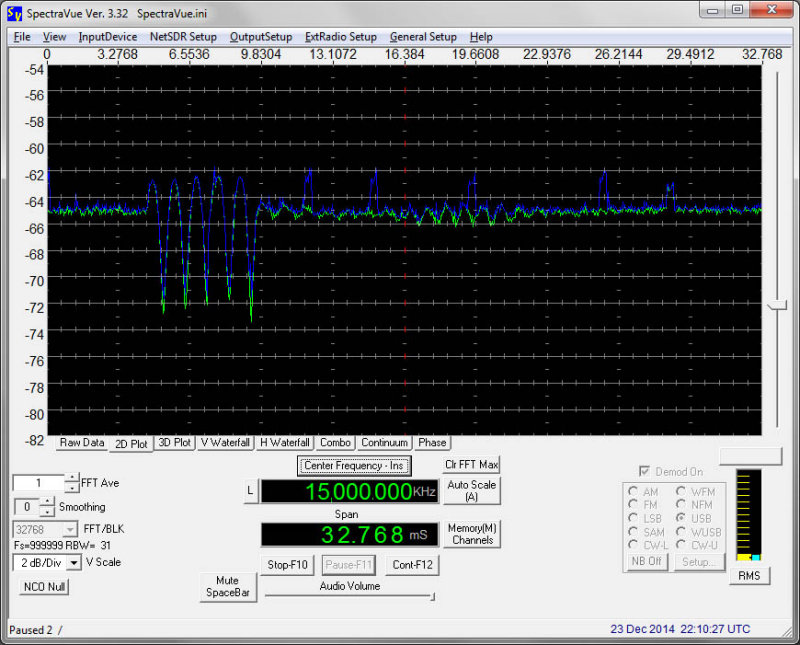The image size is (800, 645).
Task: Show the V Waterfall display tab
Action: coord(225,442)
